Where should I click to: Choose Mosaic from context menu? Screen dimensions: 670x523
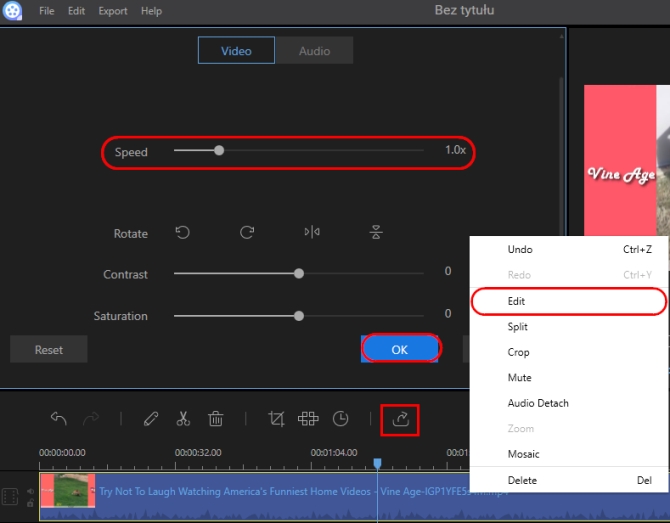pos(569,454)
